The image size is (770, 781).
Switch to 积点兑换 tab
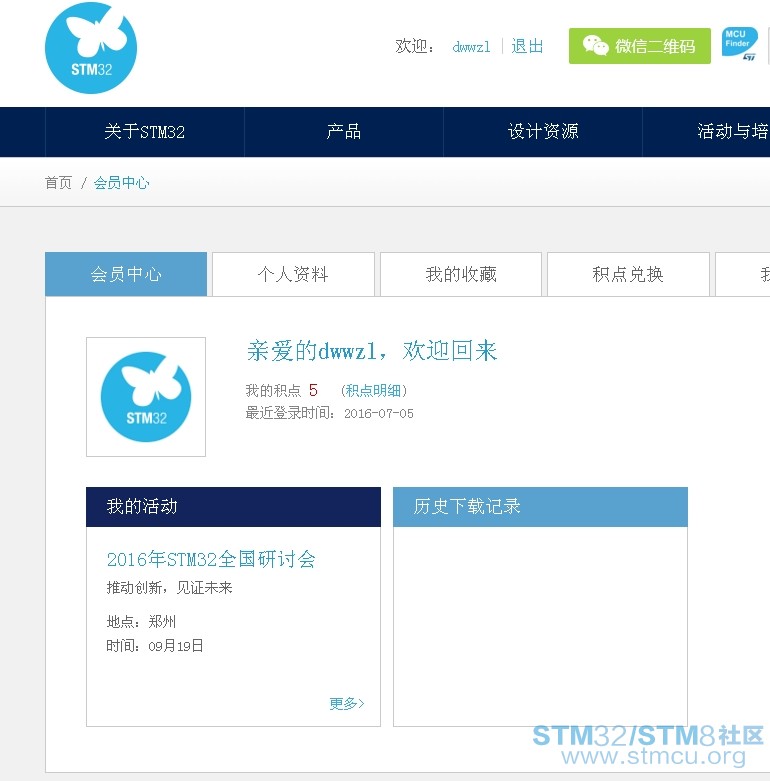click(628, 274)
